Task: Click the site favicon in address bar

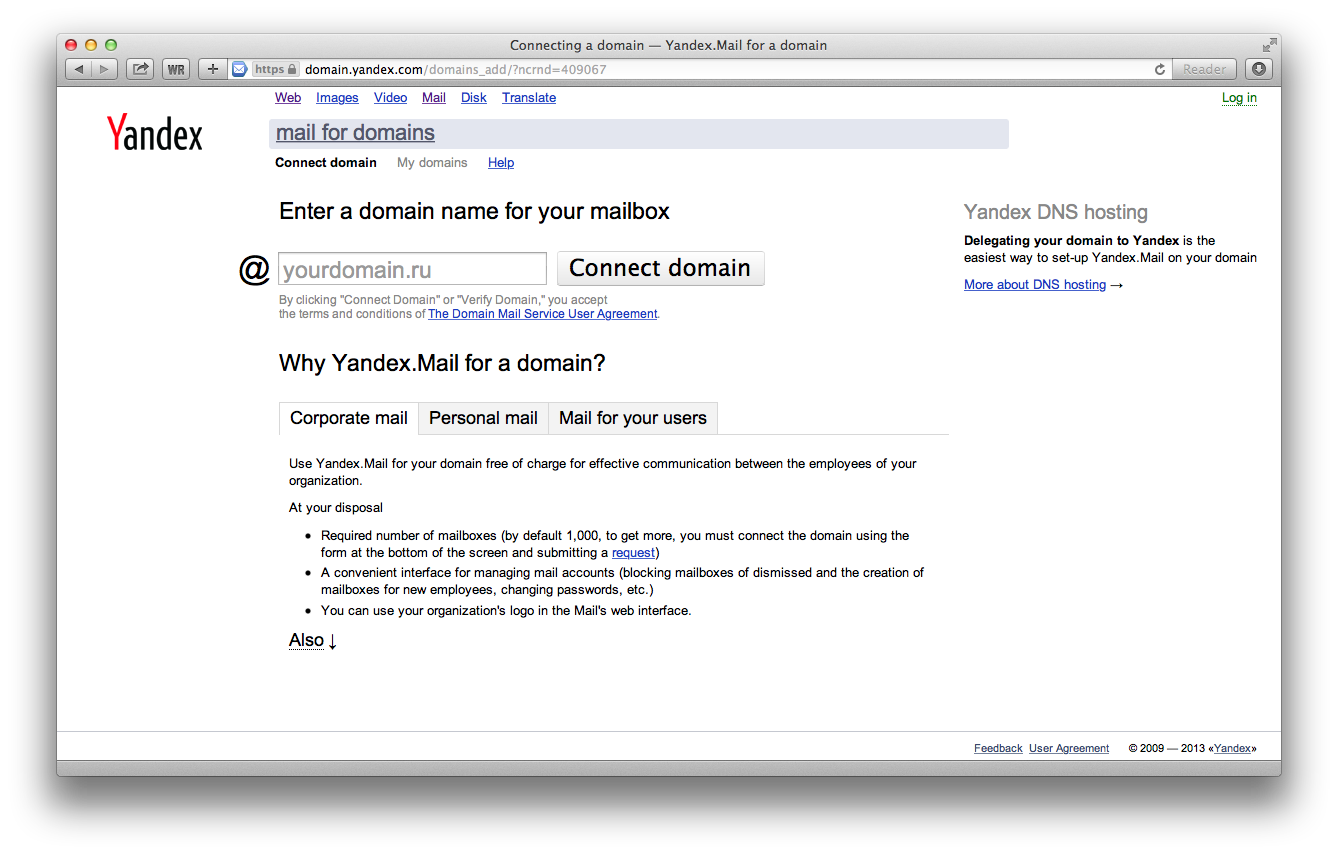Action: [240, 69]
